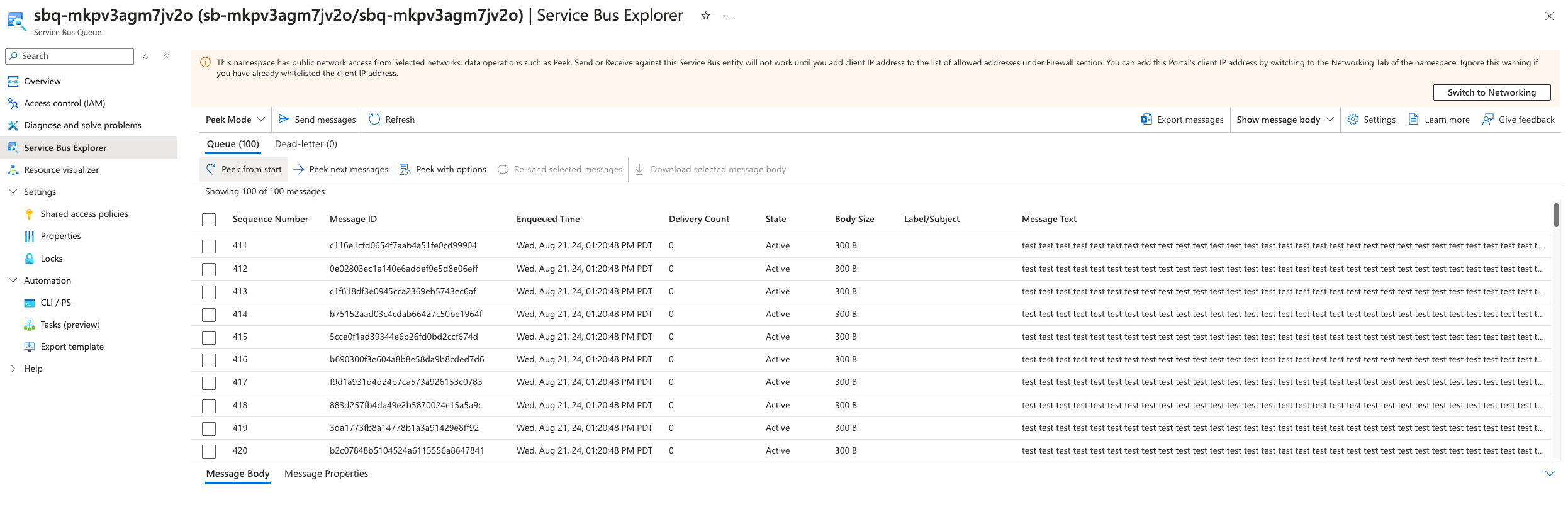The height and width of the screenshot is (507, 1568).
Task: Select checkbox for sequence number 411
Action: (x=209, y=246)
